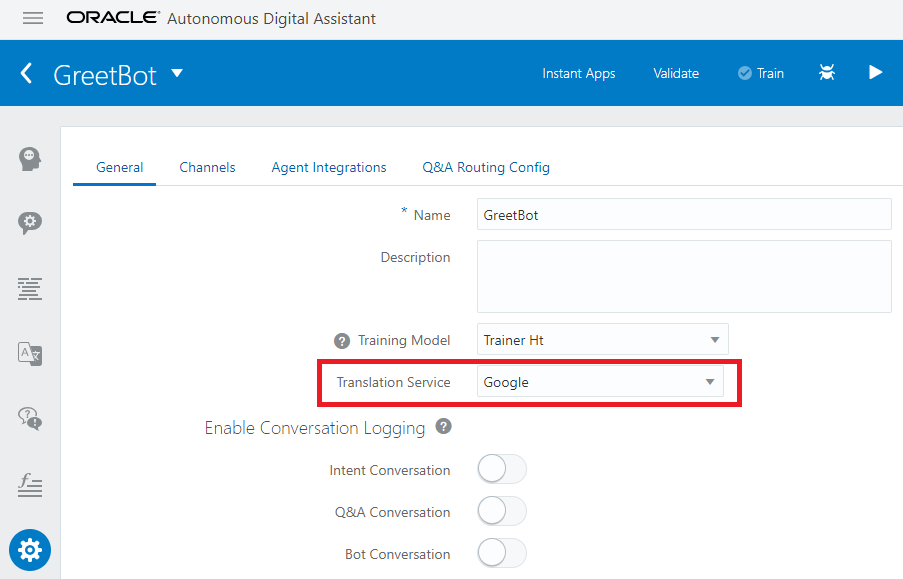Click the Enable Conversation Logging heading
The image size is (903, 579).
314,428
